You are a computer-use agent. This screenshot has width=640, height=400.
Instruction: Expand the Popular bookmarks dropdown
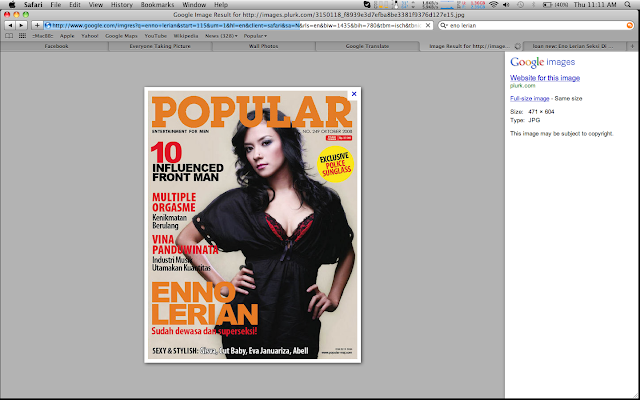(x=255, y=36)
